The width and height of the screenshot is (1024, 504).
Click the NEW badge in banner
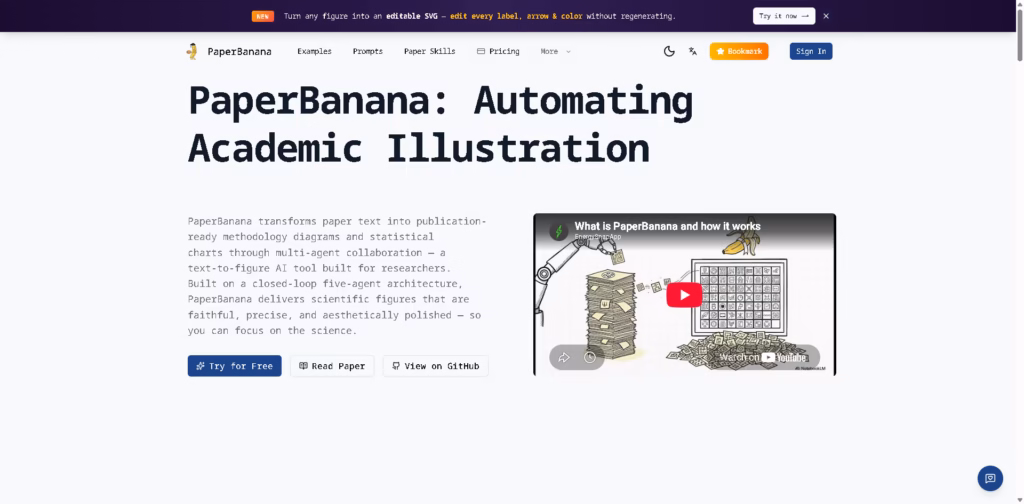click(263, 16)
